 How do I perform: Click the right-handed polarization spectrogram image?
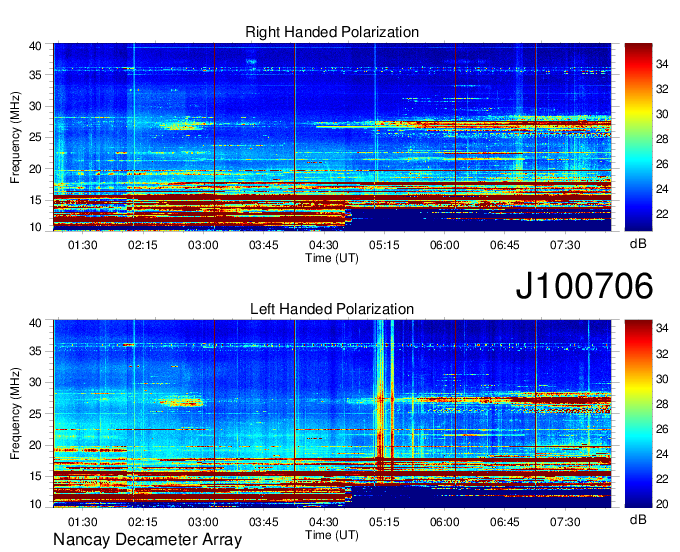point(332,137)
